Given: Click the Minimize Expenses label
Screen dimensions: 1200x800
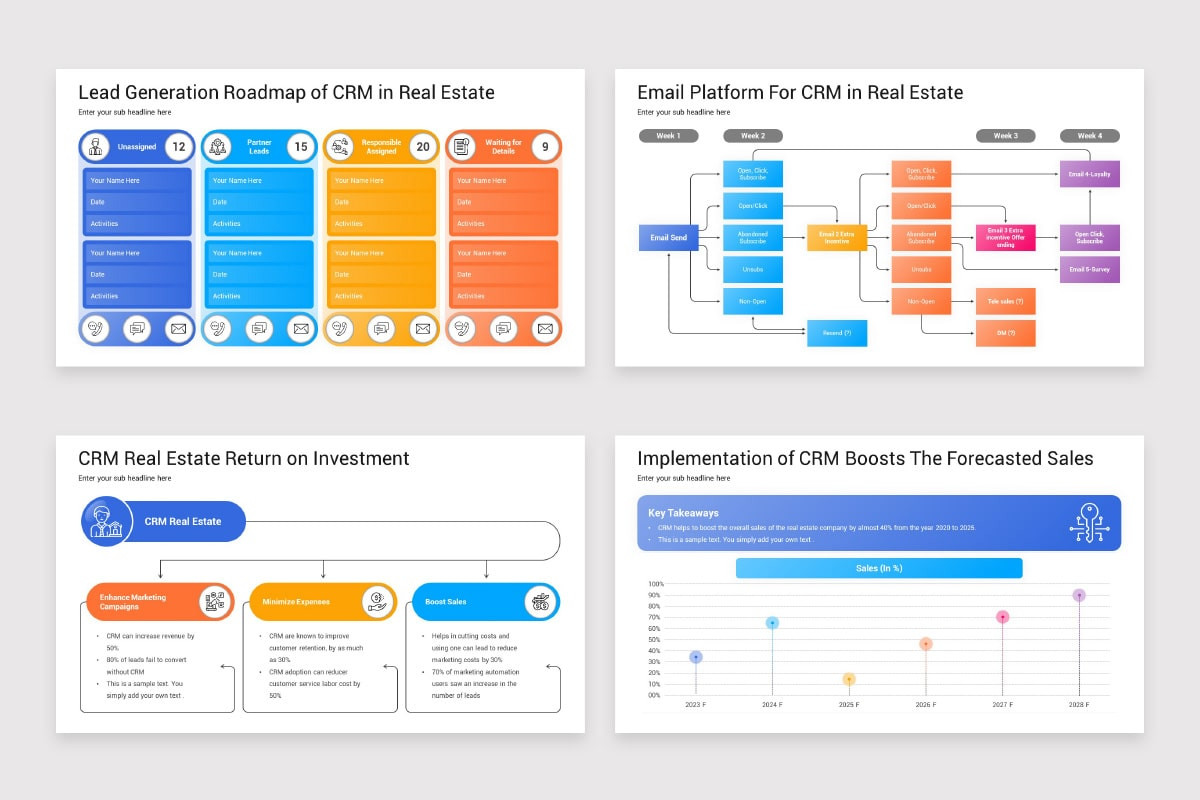Looking at the screenshot, I should [x=295, y=602].
